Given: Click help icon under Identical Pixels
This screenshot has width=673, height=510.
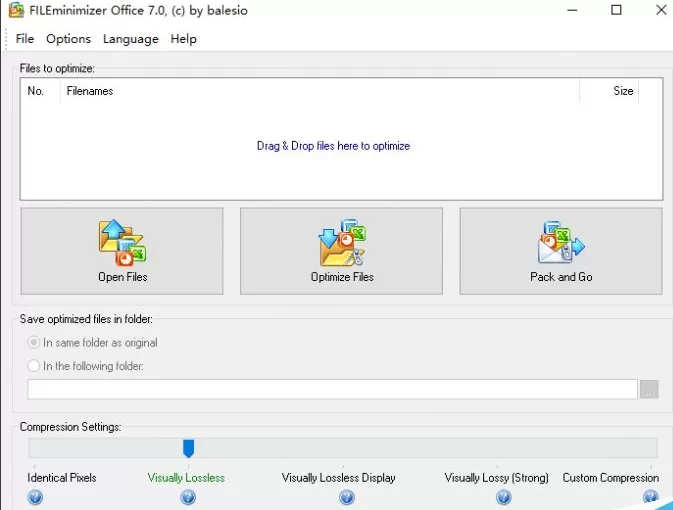Looking at the screenshot, I should (x=35, y=498).
